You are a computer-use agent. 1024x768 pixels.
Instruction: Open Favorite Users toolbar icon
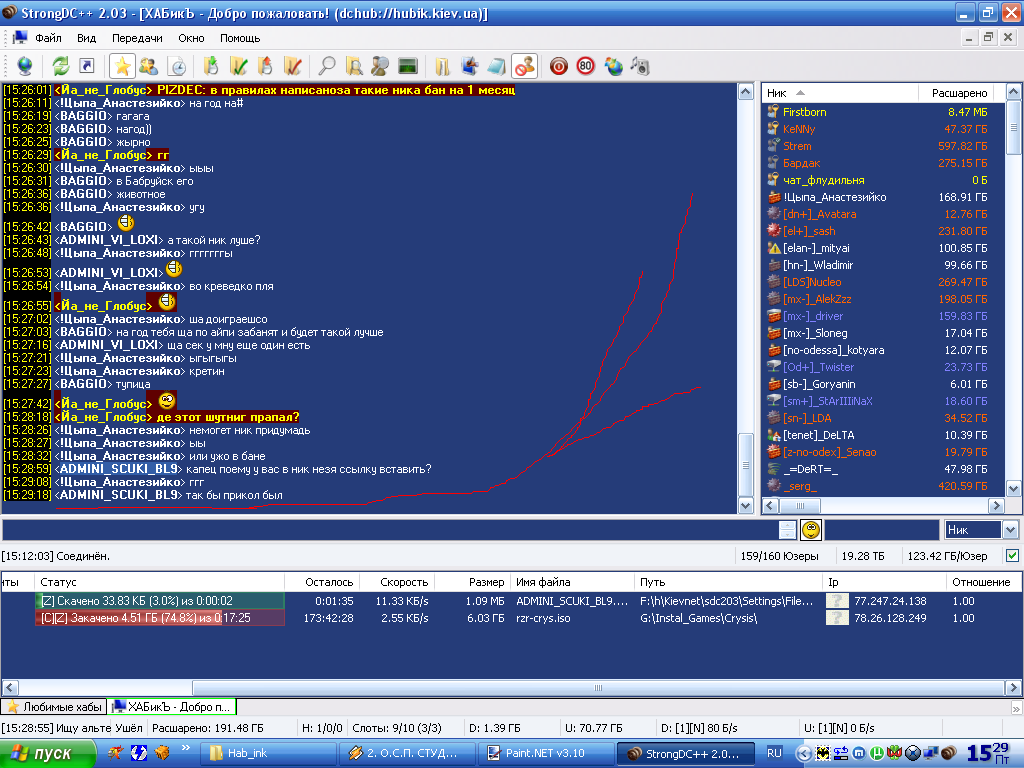(148, 66)
